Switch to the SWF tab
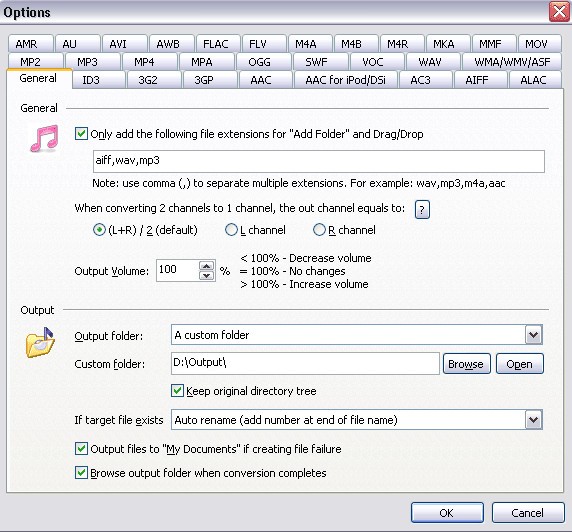Viewport: 572px width, 532px height. click(321, 62)
